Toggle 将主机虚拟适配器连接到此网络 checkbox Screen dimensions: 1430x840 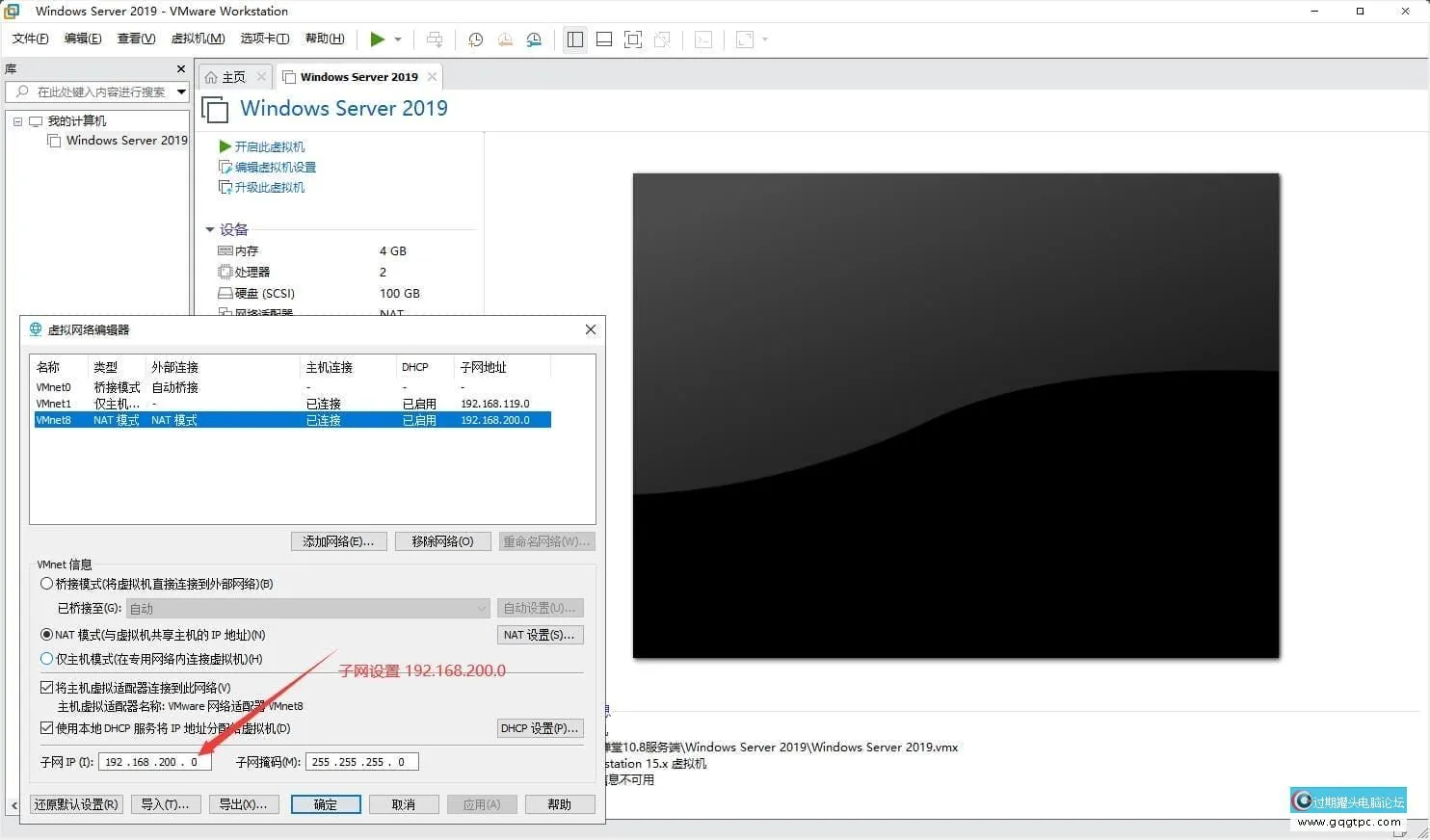pos(46,688)
